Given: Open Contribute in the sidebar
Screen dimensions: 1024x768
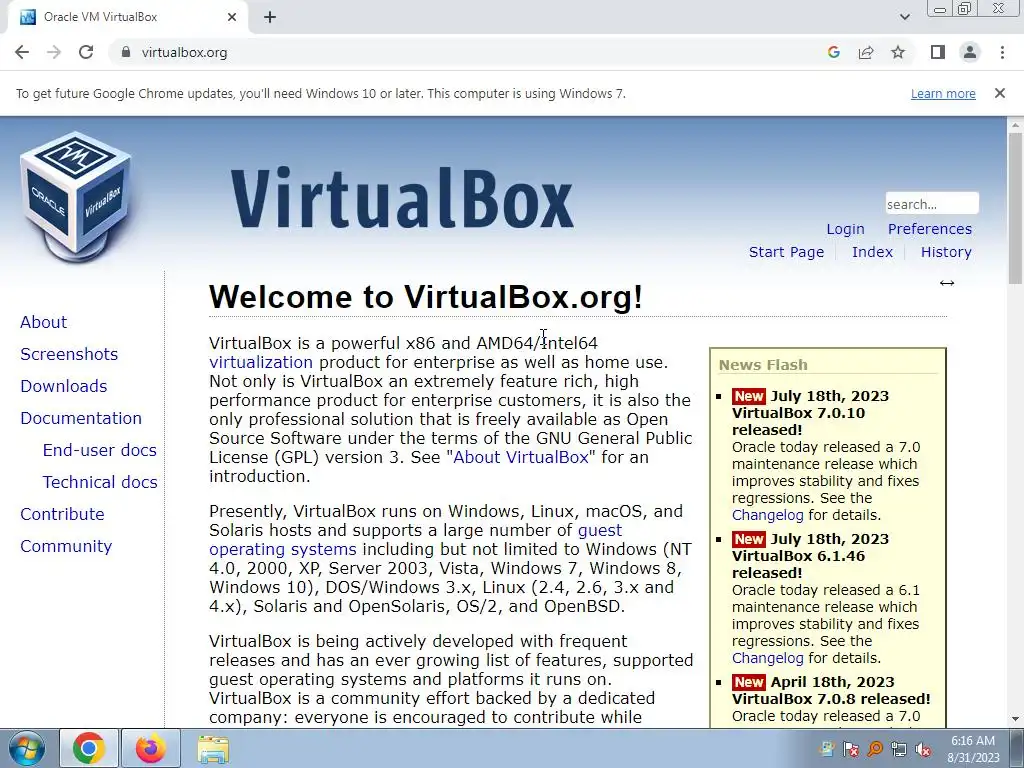Looking at the screenshot, I should point(62,514).
